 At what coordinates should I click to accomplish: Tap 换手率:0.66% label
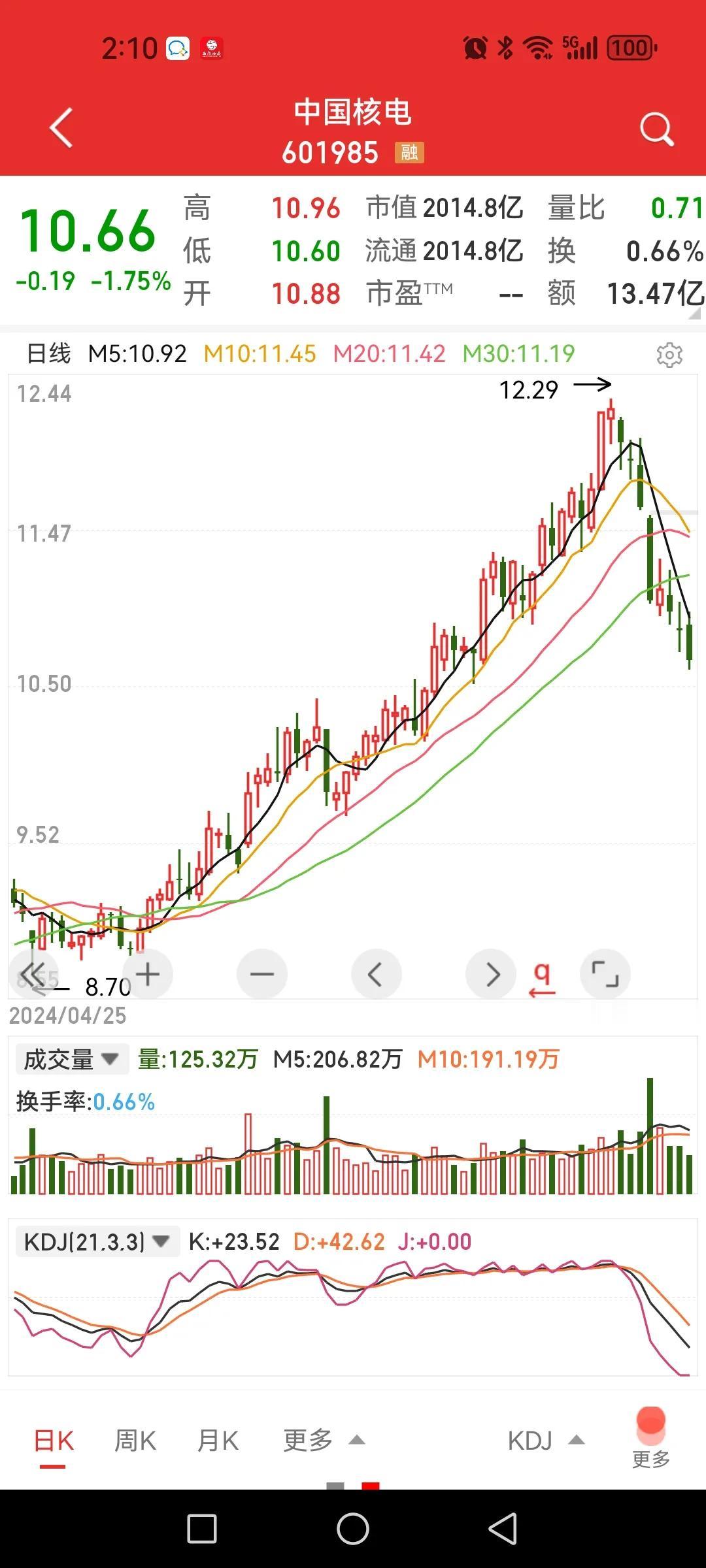coord(85,1102)
